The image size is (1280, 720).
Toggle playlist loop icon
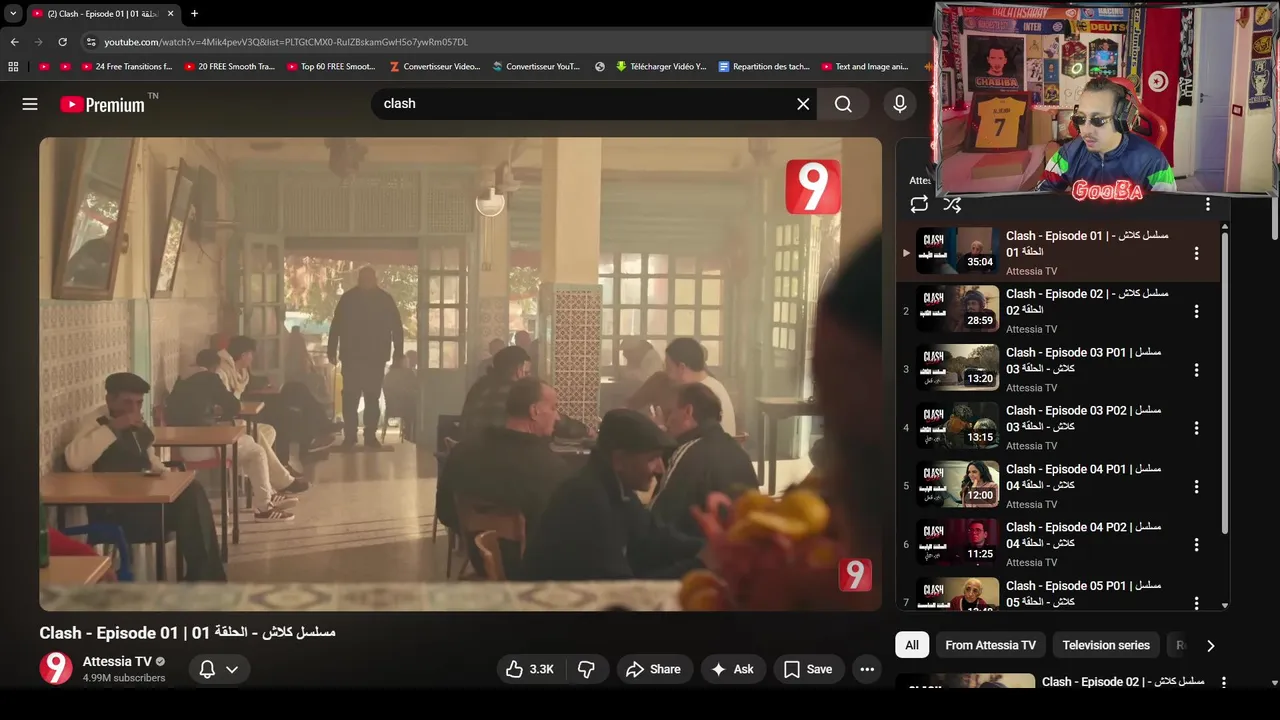click(919, 204)
